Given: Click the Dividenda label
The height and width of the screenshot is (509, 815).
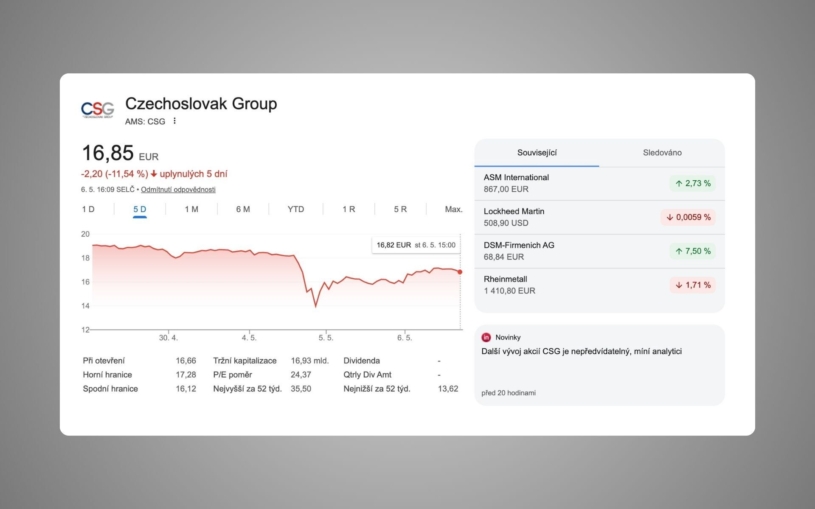Looking at the screenshot, I should tap(362, 361).
